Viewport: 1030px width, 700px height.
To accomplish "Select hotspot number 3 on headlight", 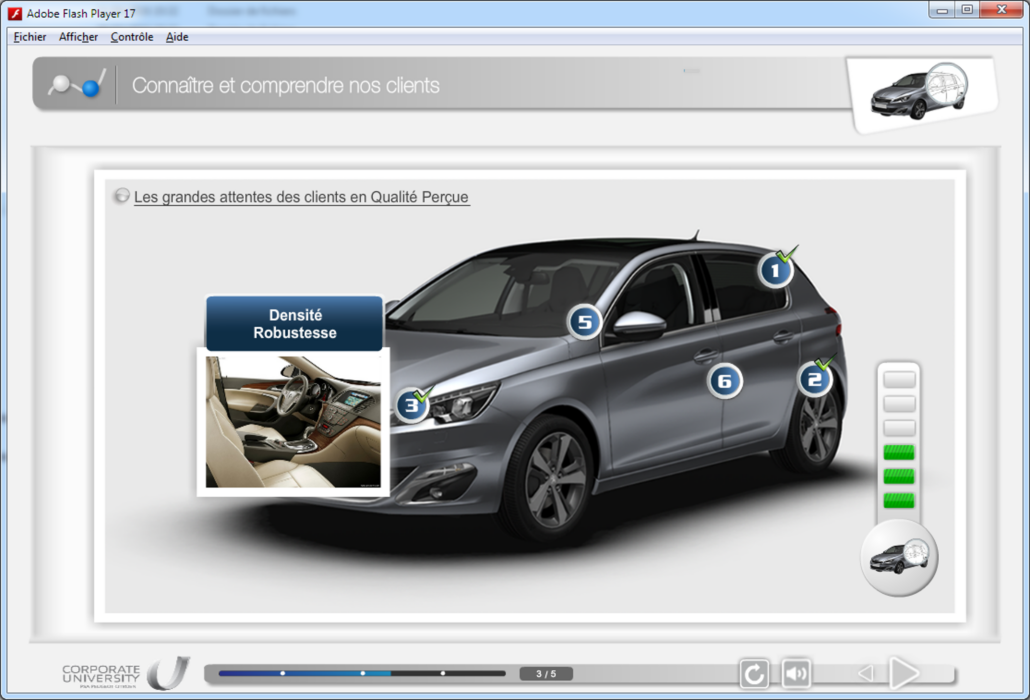I will pyautogui.click(x=412, y=405).
